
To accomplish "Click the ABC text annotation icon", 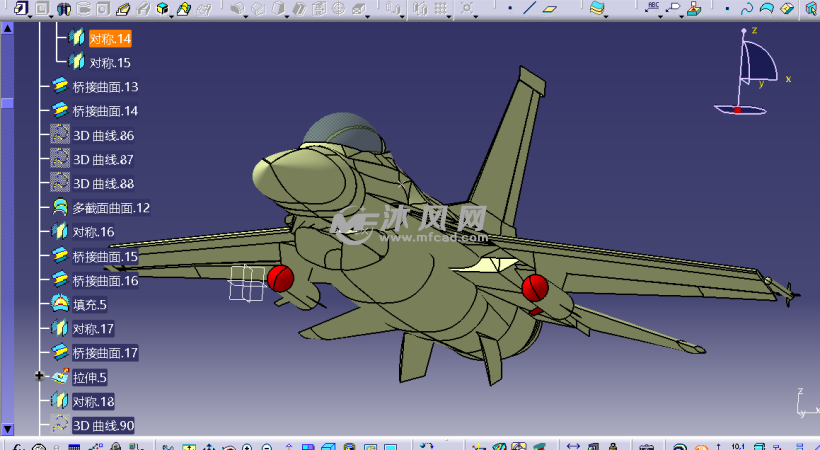I will 651,7.
